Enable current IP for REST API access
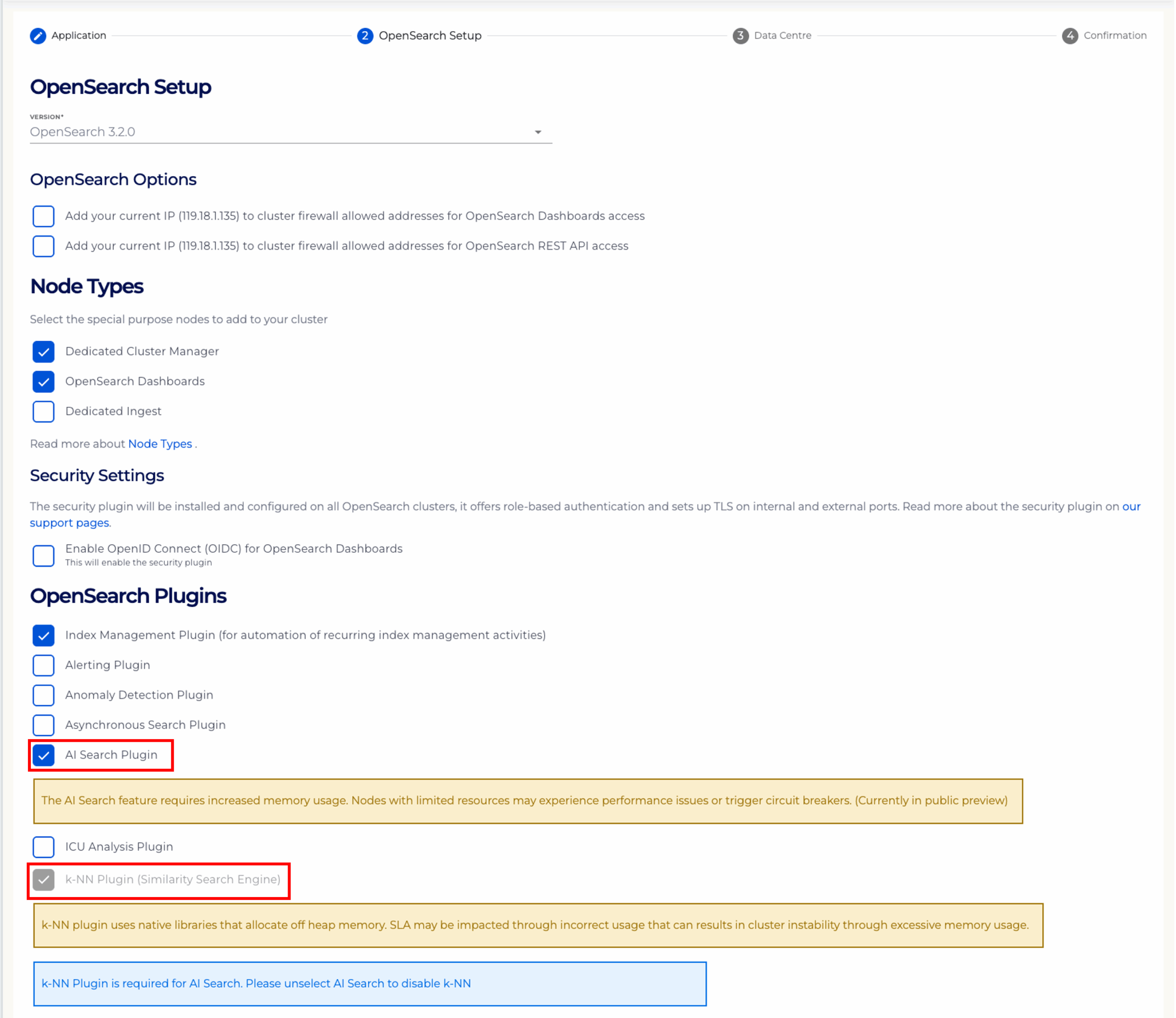This screenshot has height=1018, width=1176. pyautogui.click(x=43, y=246)
